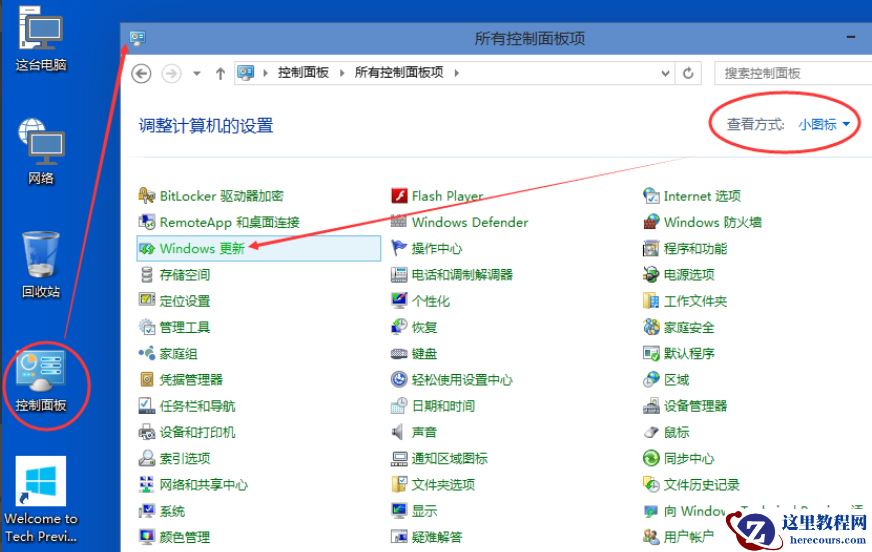Open 家庭组 icon

point(147,353)
